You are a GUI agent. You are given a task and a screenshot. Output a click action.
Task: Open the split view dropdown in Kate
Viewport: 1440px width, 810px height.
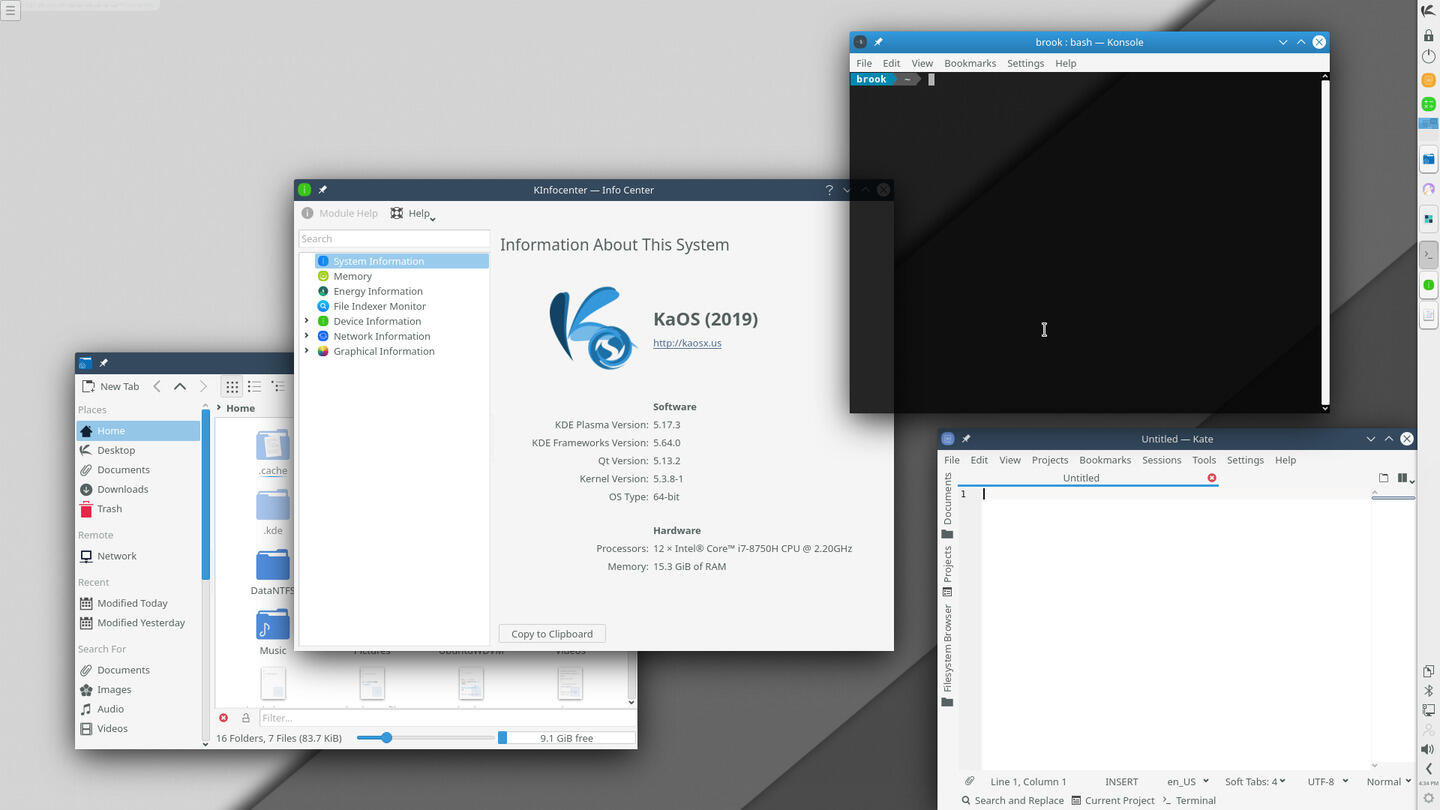1405,478
